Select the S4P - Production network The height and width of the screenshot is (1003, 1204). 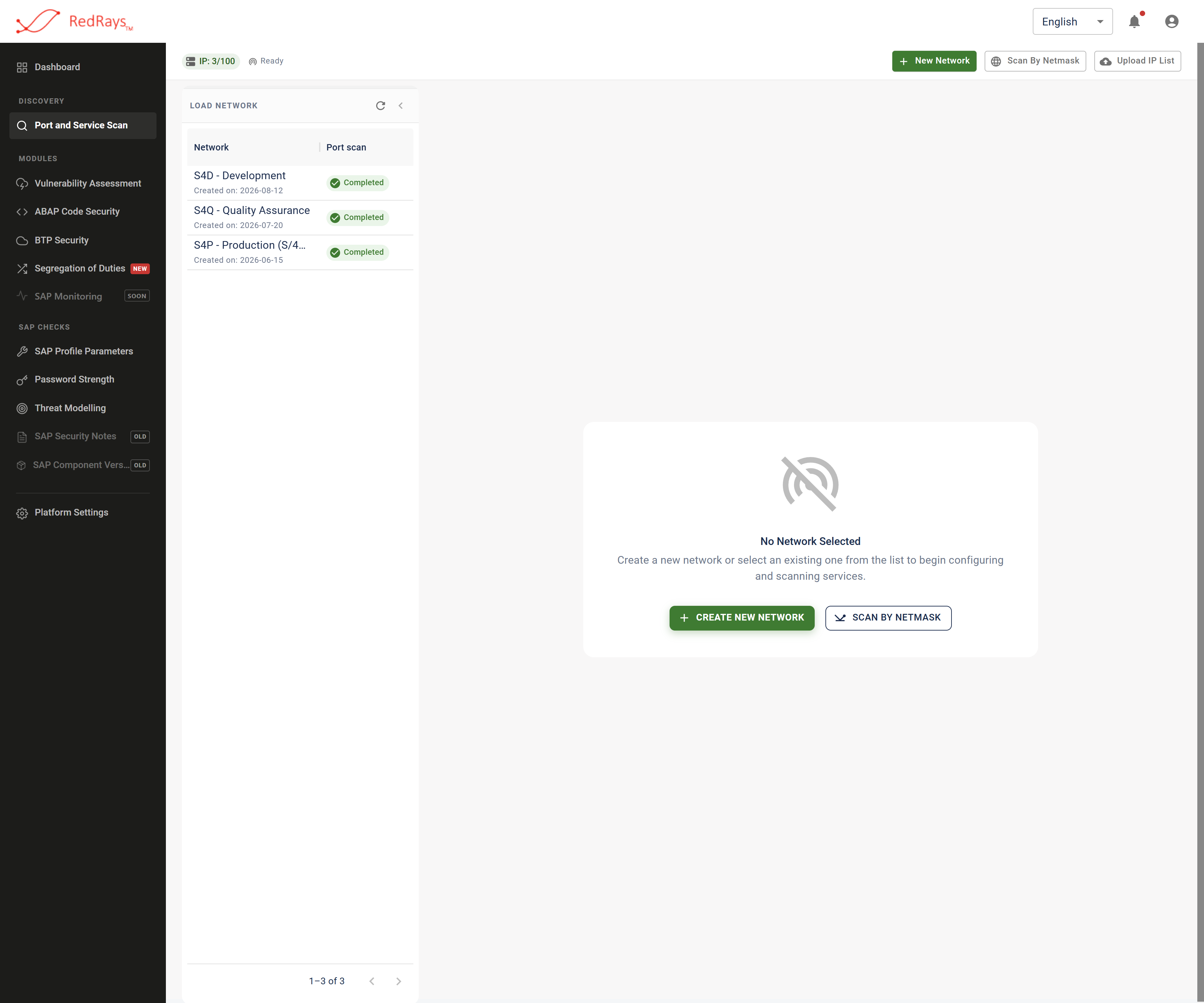(300, 252)
